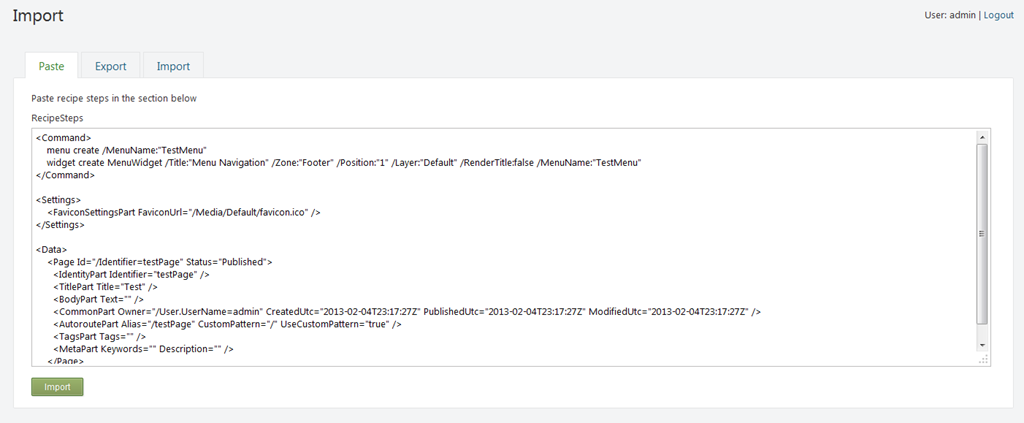
Task: Select the Import tab
Action: pos(173,66)
